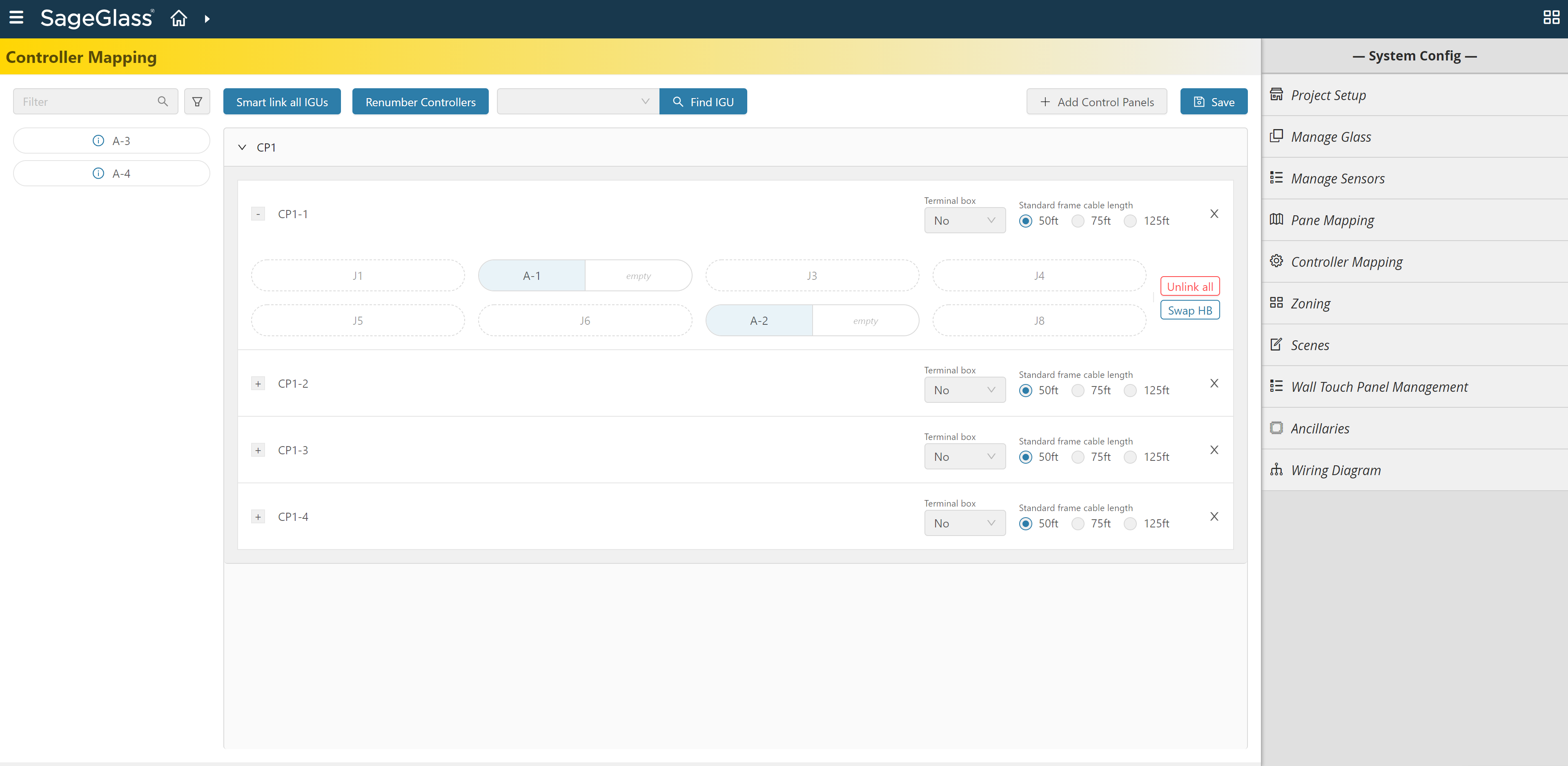1568x766 pixels.
Task: Open Pane Mapping in System Config
Action: [1414, 220]
